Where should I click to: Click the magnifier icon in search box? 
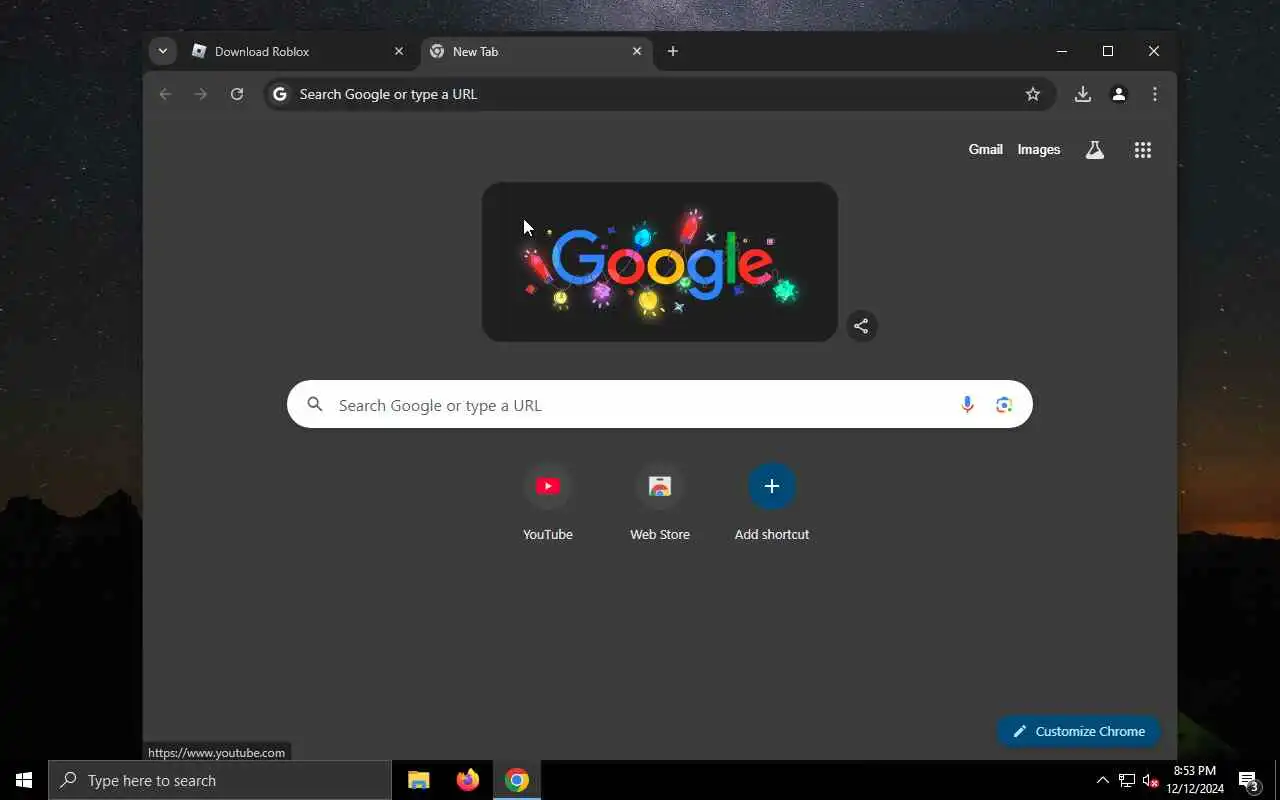[x=315, y=405]
